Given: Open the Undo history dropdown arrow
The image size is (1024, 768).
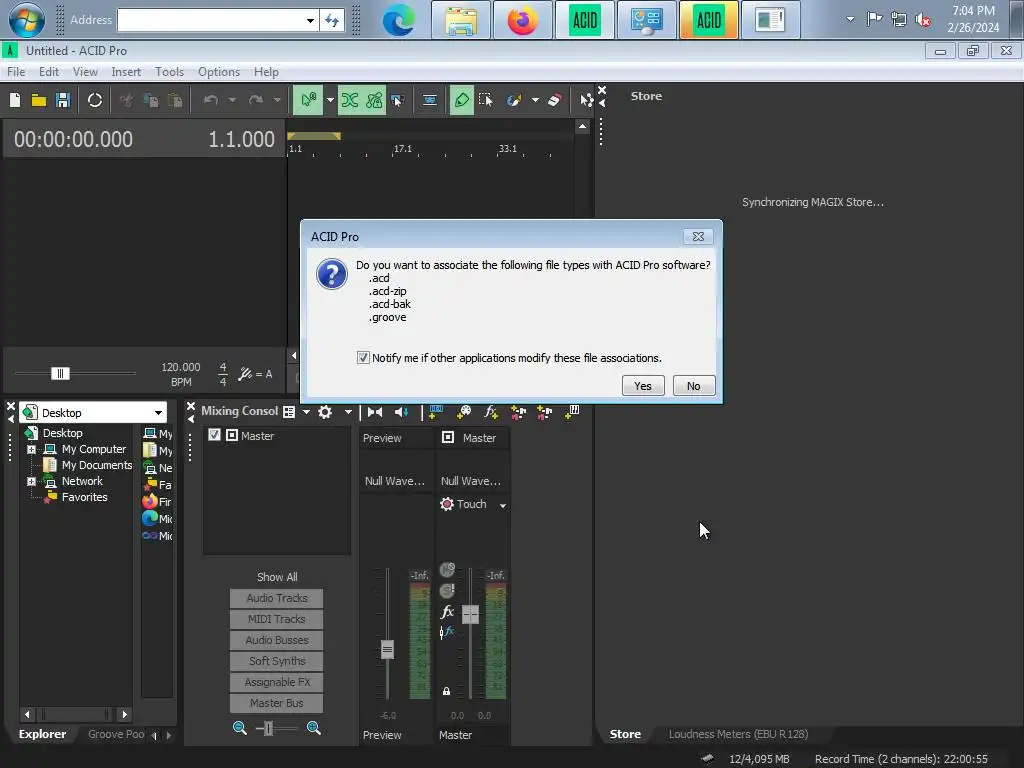Looking at the screenshot, I should [x=232, y=100].
